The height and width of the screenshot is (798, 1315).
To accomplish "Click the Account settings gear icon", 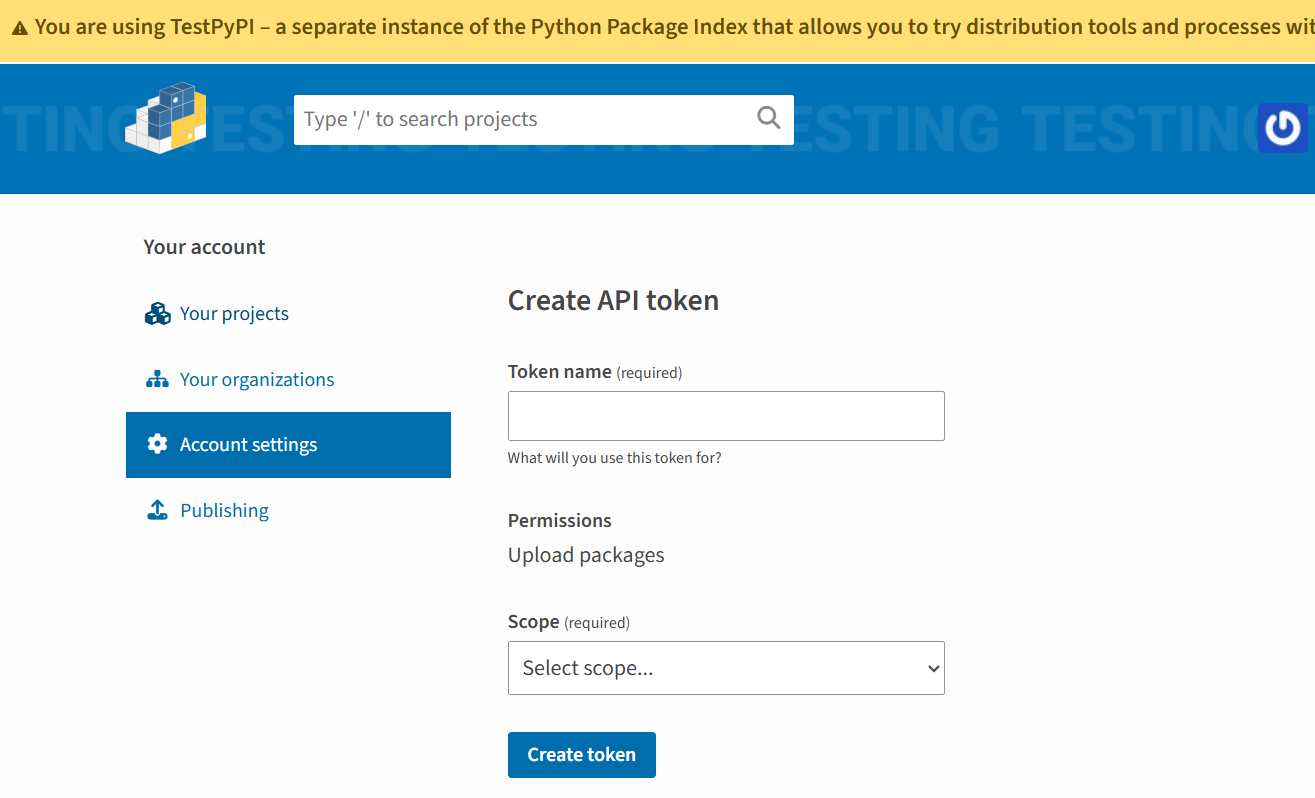I will coord(157,444).
